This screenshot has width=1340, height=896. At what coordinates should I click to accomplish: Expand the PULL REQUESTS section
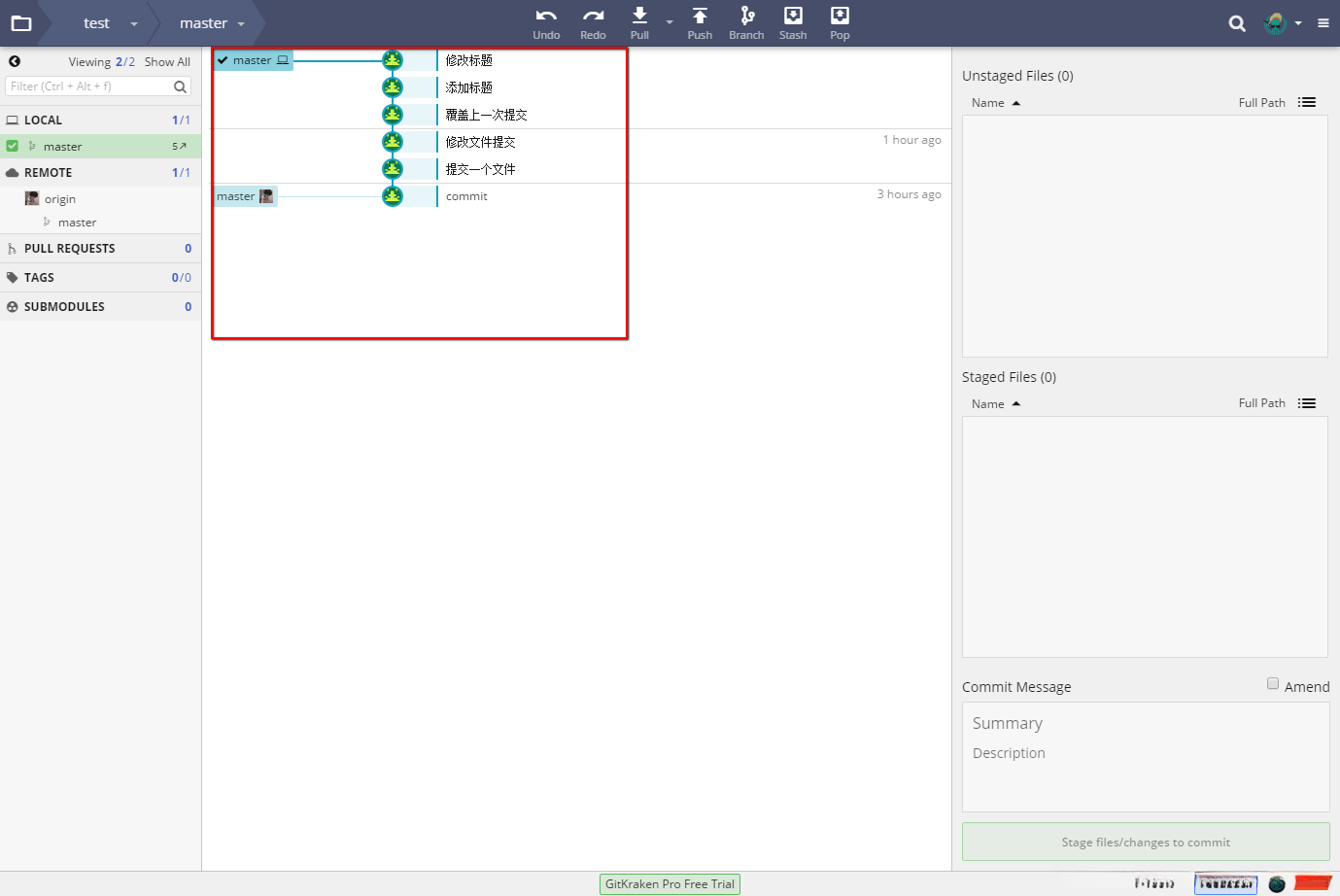click(x=101, y=249)
